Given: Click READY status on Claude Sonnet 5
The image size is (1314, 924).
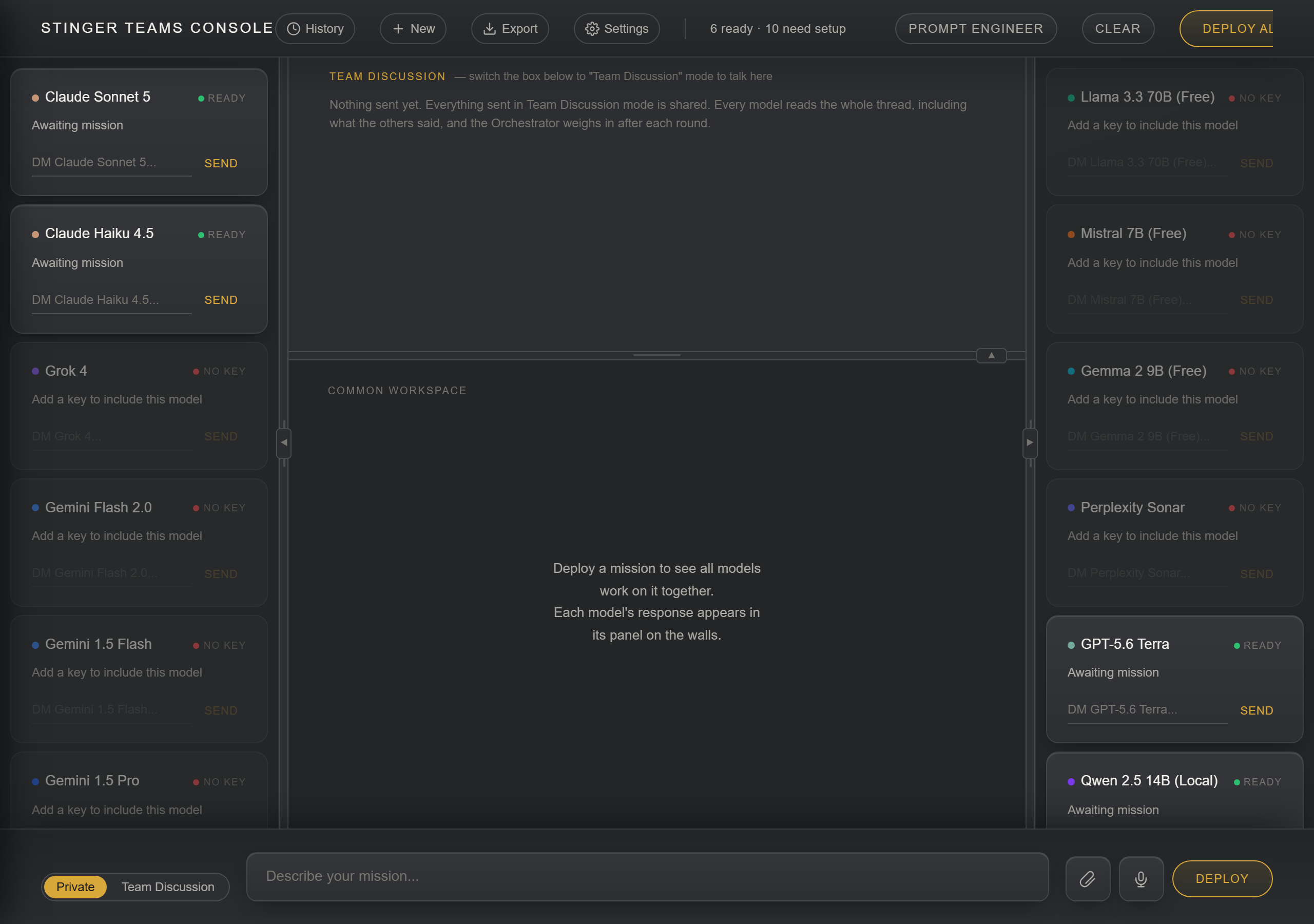Looking at the screenshot, I should click(x=222, y=99).
